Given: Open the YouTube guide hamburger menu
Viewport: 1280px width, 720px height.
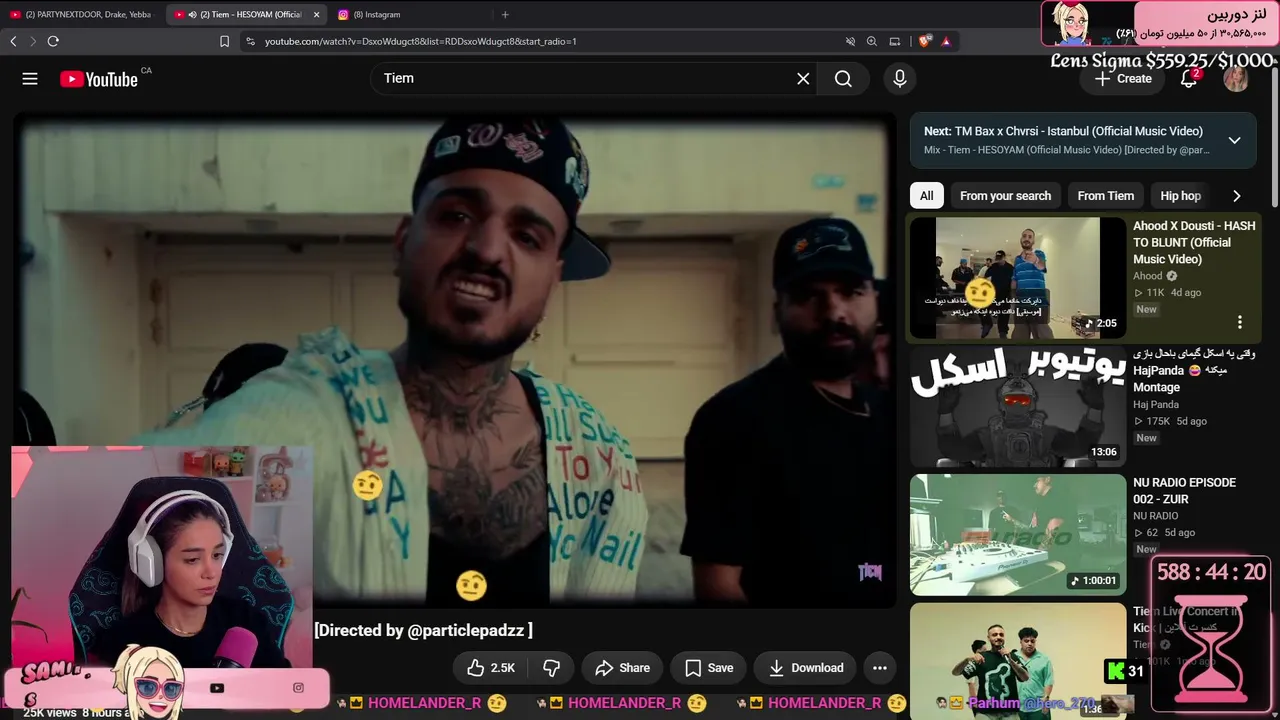Looking at the screenshot, I should point(30,79).
